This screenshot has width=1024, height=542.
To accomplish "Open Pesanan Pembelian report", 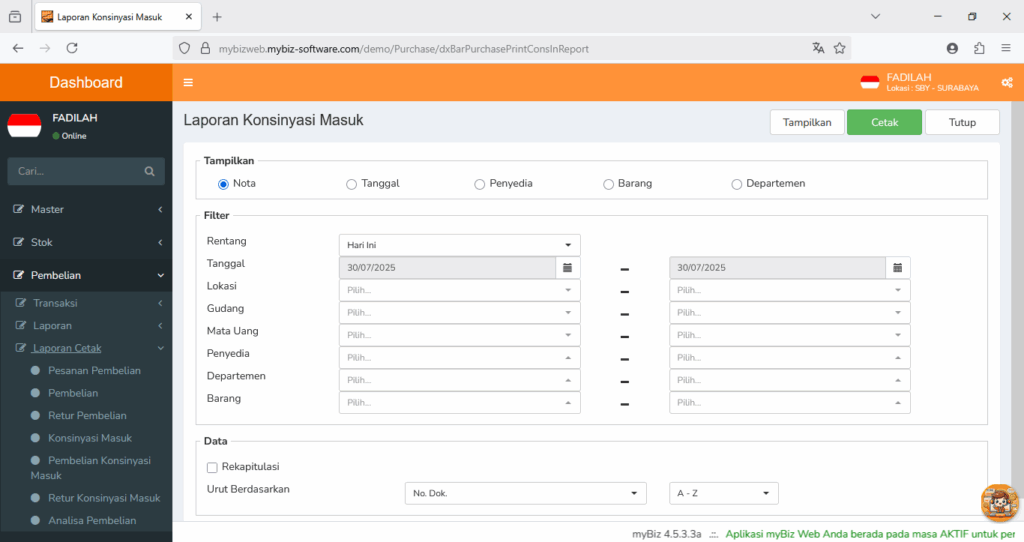I will coord(94,371).
